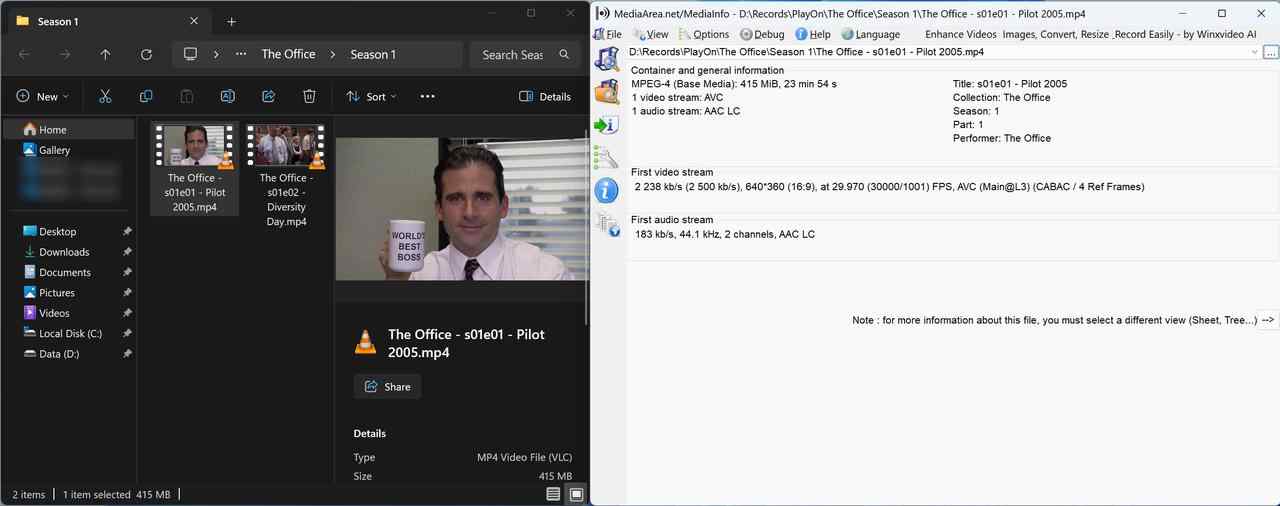
Task: Switch to details list view in status bar
Action: [553, 494]
